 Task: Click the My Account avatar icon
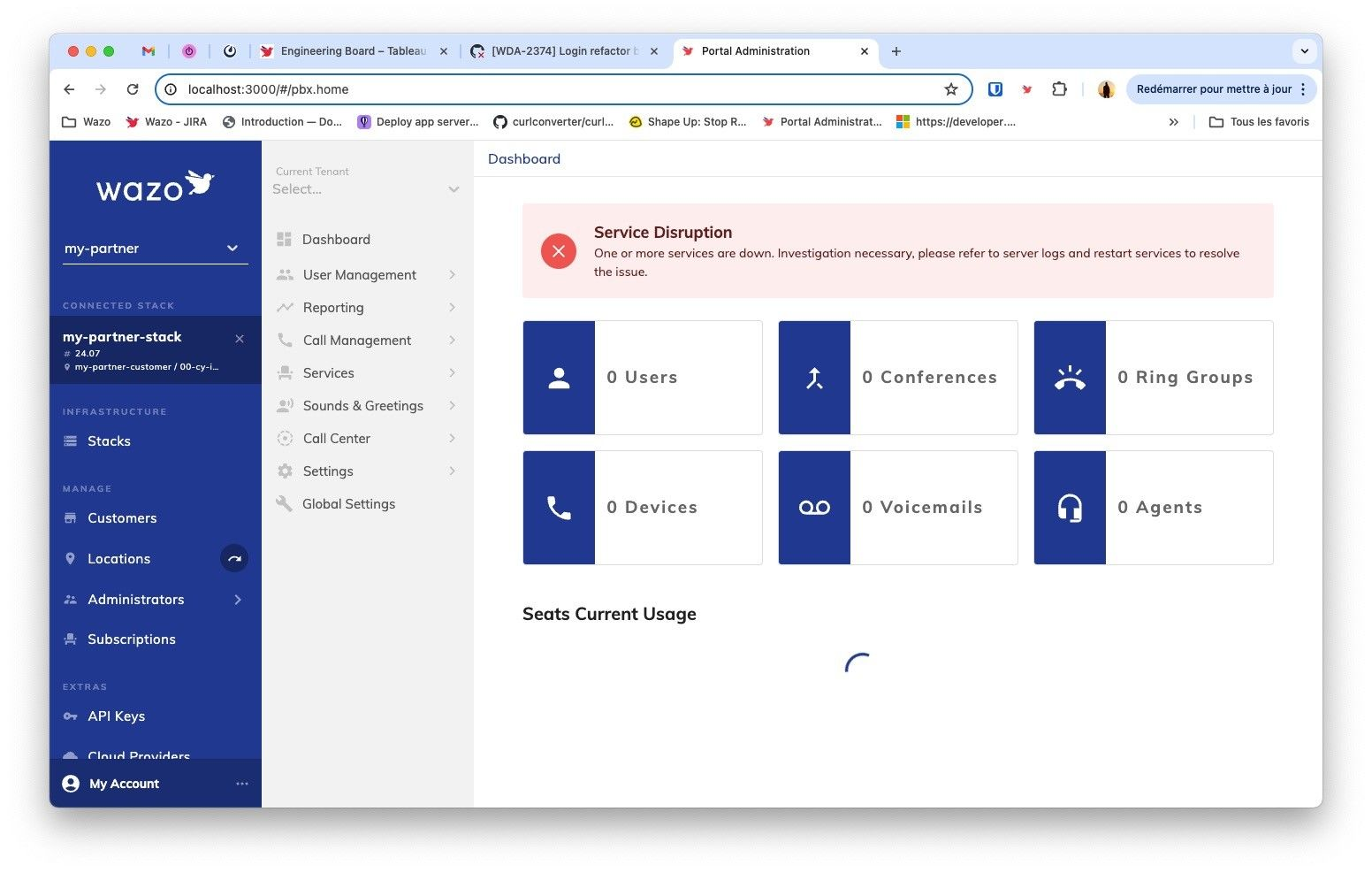click(71, 784)
